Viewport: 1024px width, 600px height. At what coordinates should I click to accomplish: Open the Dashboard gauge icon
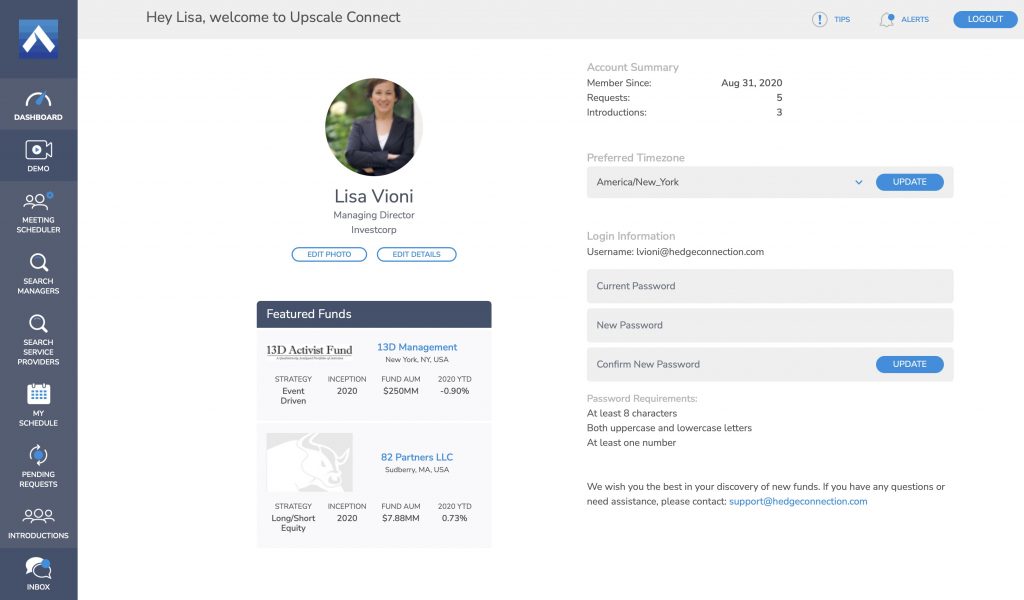coord(38,100)
